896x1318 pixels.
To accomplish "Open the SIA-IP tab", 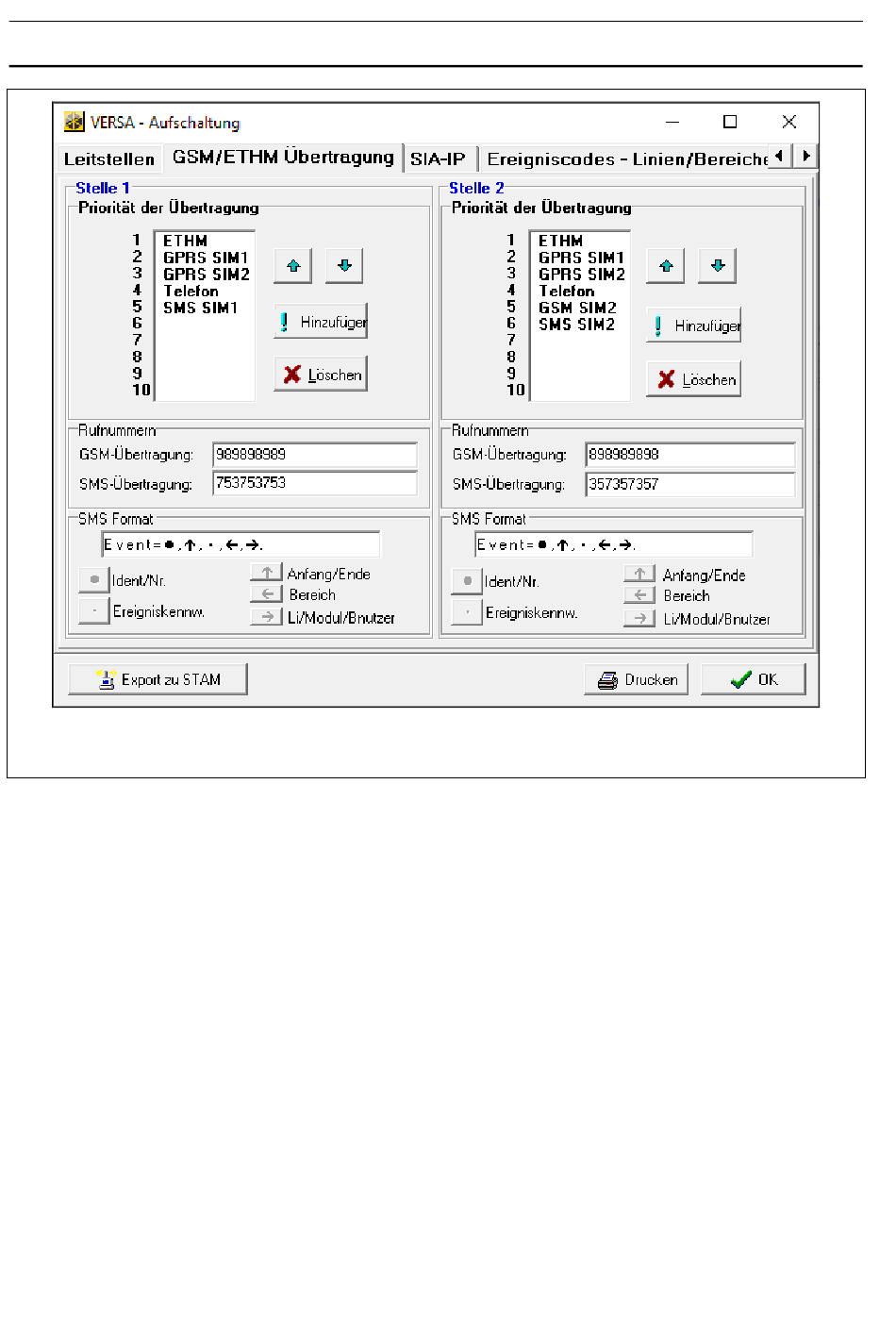I will [438, 159].
